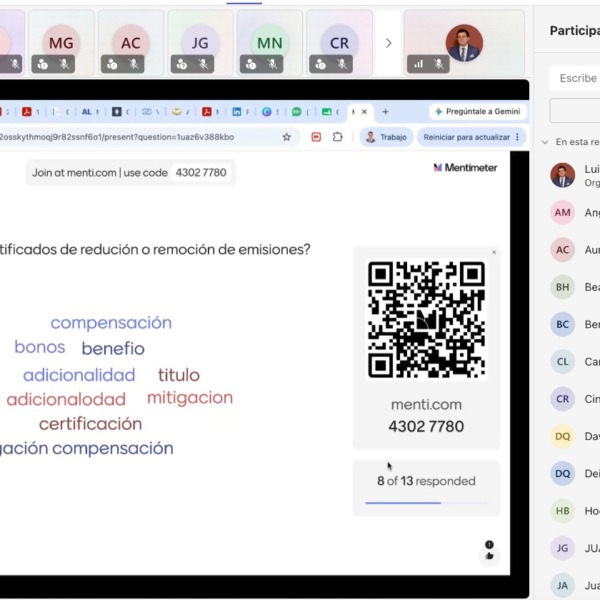This screenshot has width=600, height=600.
Task: Switch to the AL browser tab
Action: tap(86, 112)
